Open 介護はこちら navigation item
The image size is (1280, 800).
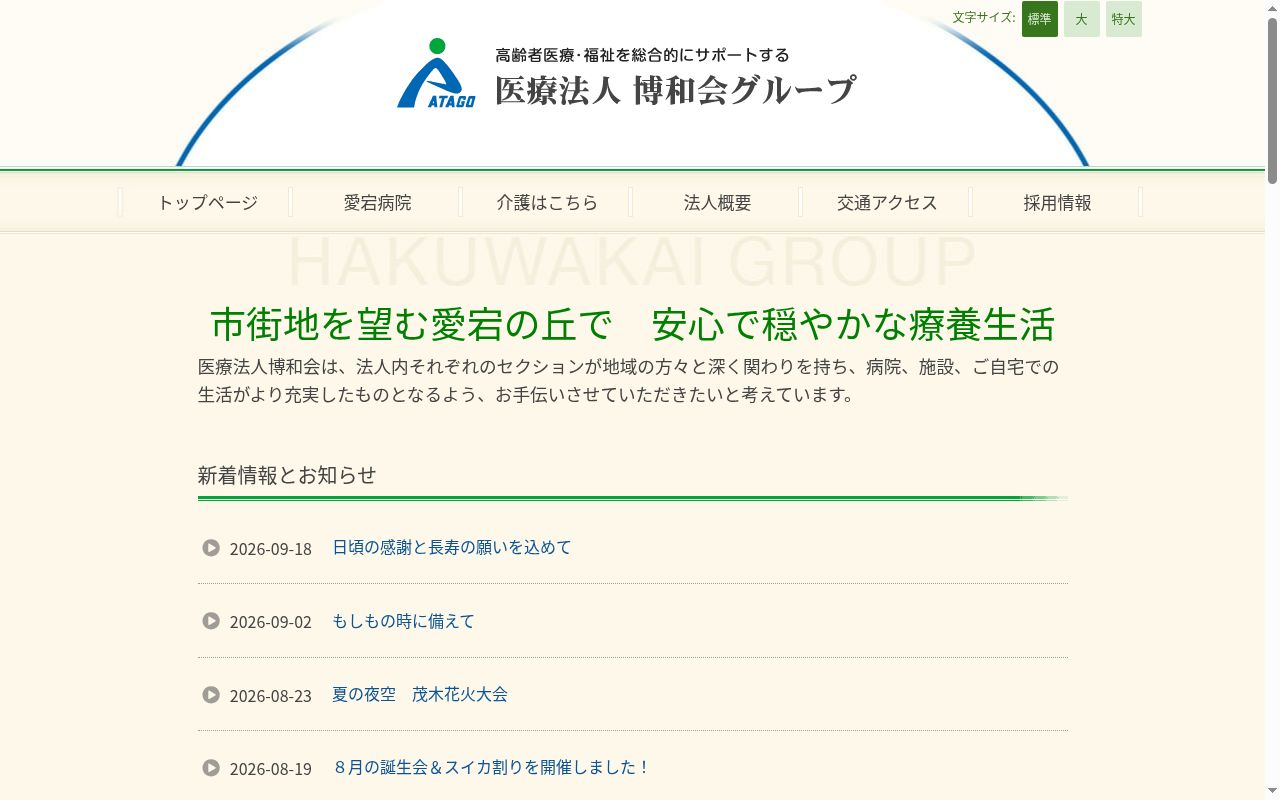(x=547, y=202)
